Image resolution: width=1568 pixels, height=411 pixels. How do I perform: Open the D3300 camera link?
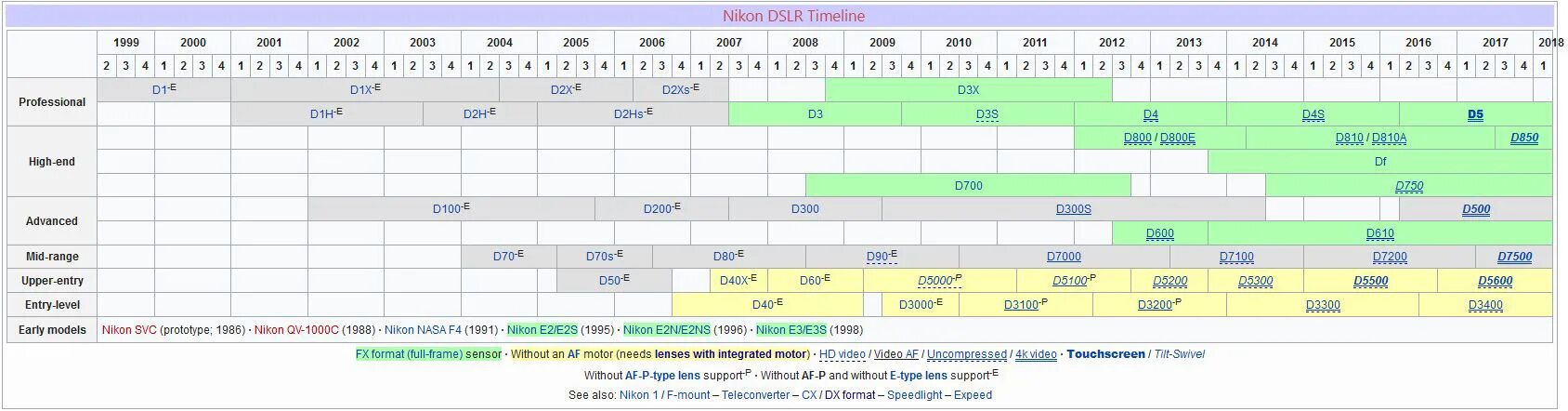(1323, 305)
